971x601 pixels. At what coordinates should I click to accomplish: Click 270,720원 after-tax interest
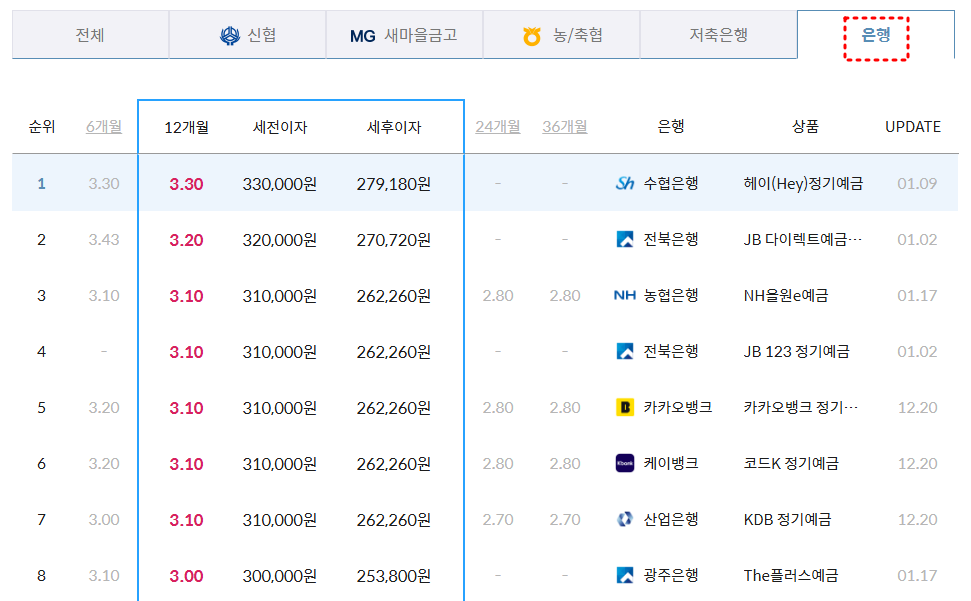pyautogui.click(x=394, y=240)
